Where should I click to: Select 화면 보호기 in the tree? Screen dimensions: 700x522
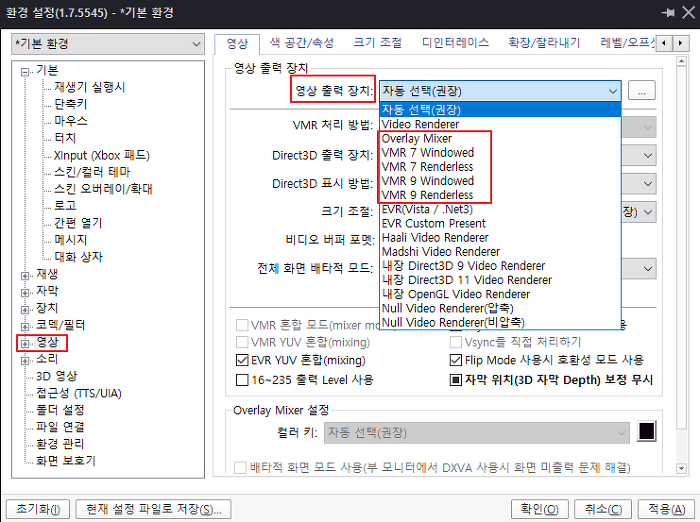coord(66,461)
